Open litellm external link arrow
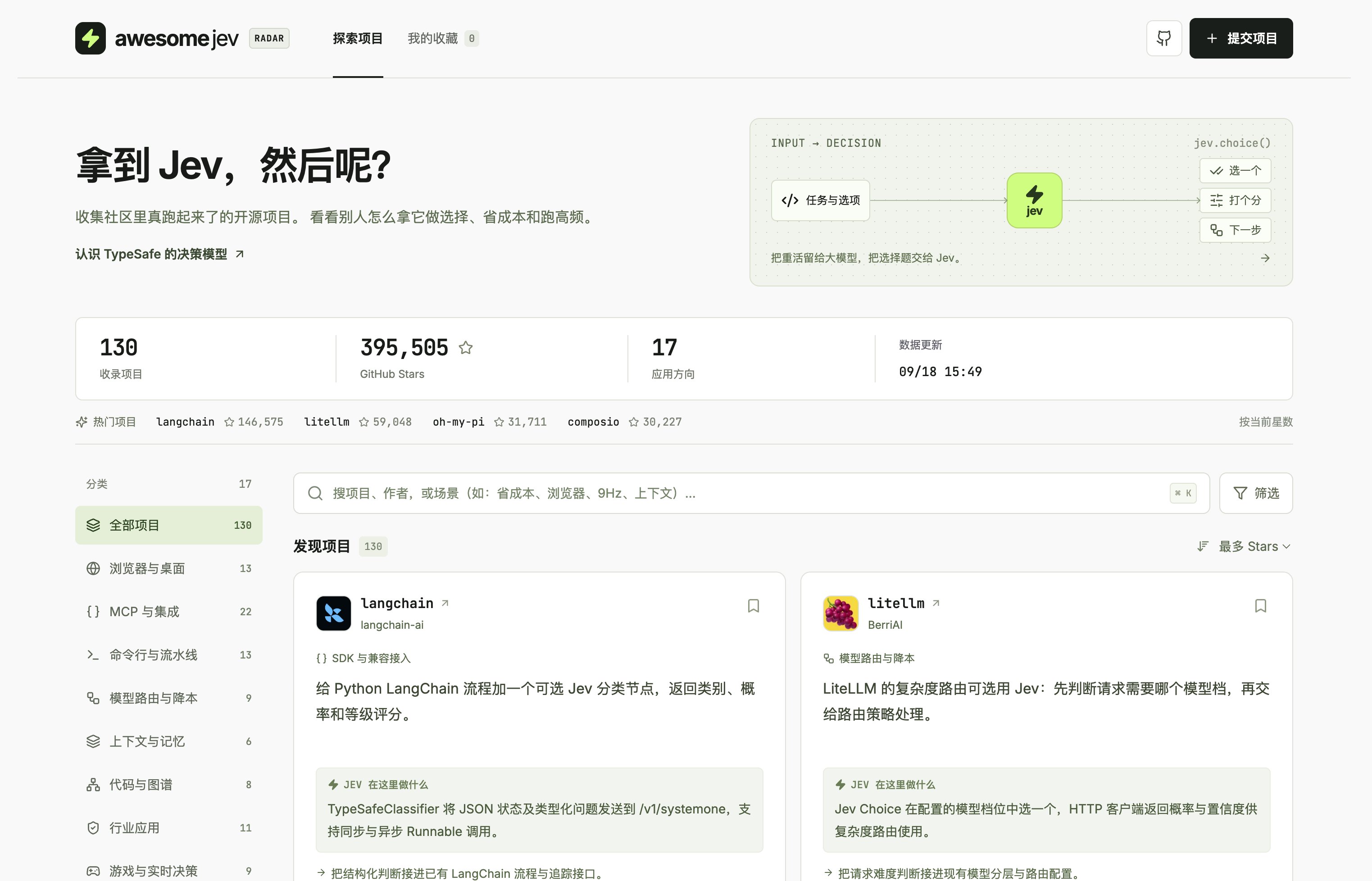Screen dimensions: 1372x881 (936, 603)
